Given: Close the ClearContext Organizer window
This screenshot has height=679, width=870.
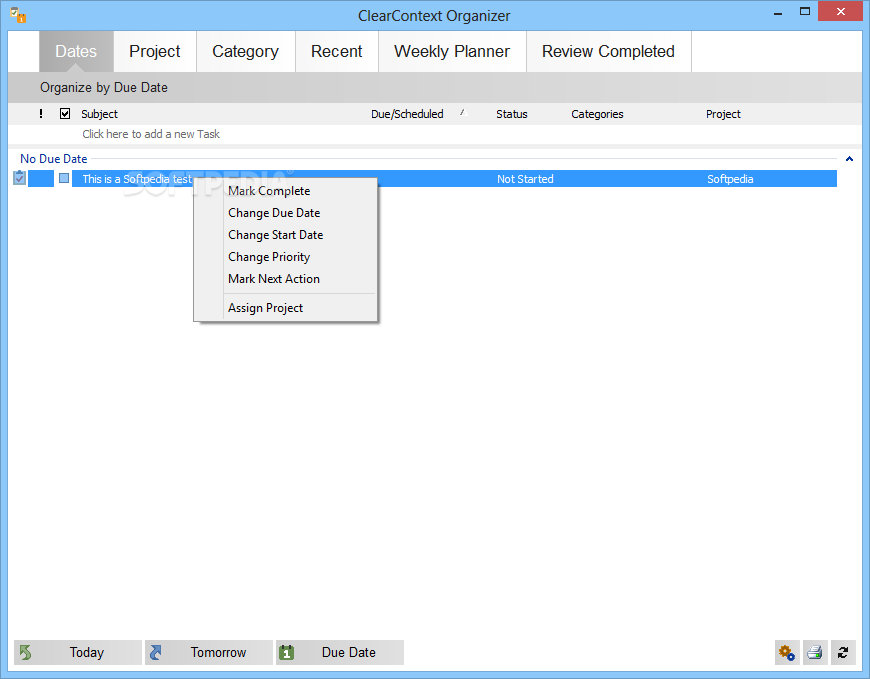Looking at the screenshot, I should 841,12.
